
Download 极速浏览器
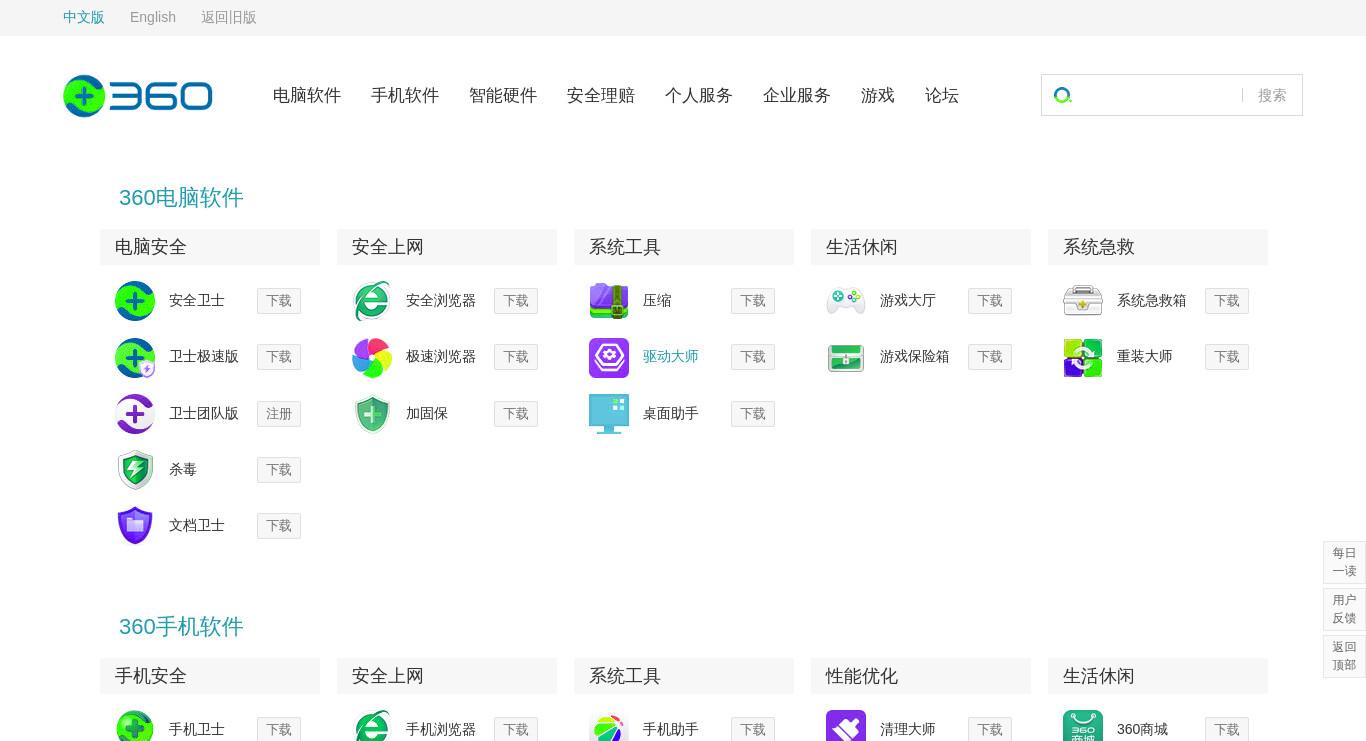click(516, 357)
